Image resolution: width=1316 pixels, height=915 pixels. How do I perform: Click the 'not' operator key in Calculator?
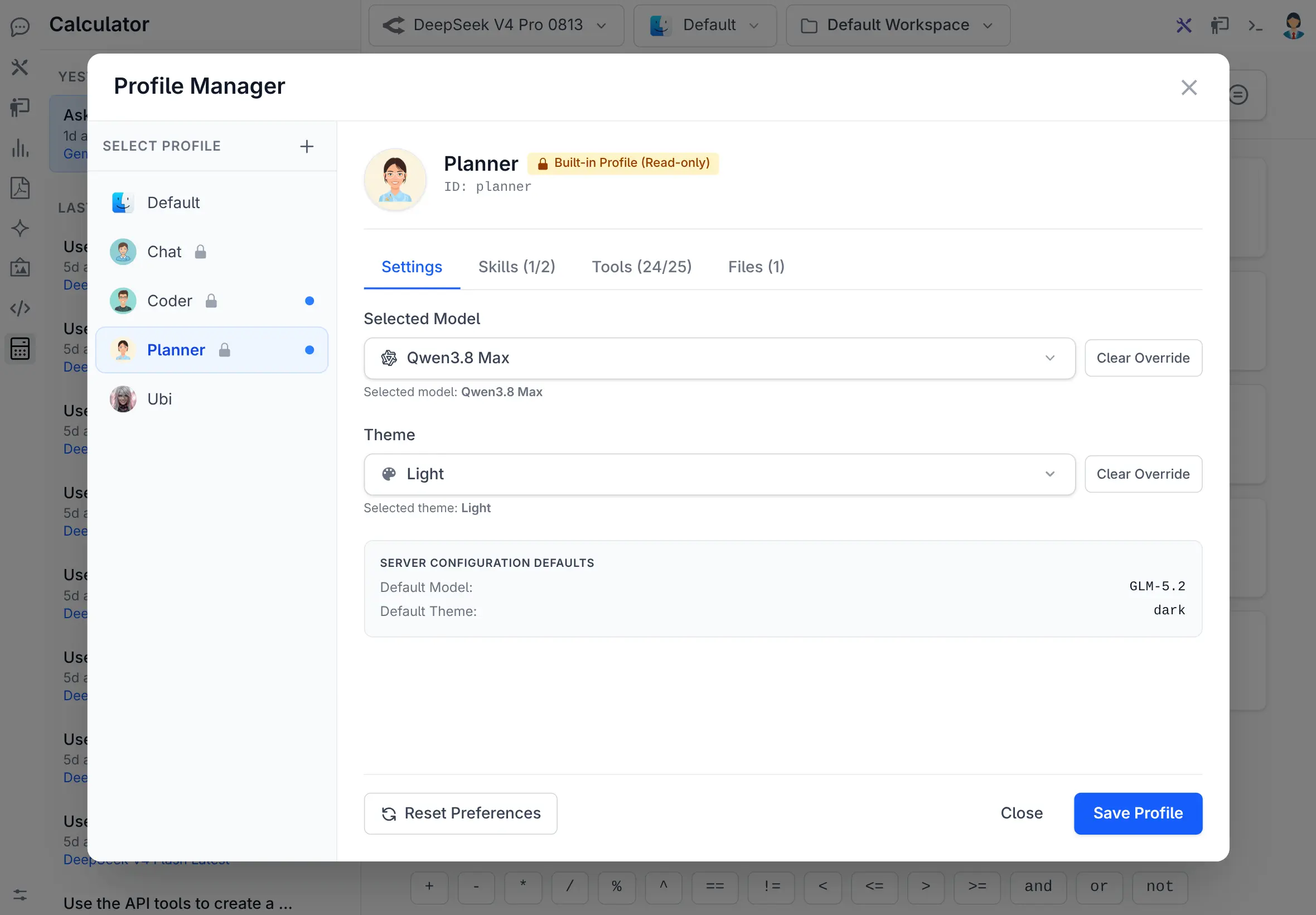pyautogui.click(x=1160, y=887)
